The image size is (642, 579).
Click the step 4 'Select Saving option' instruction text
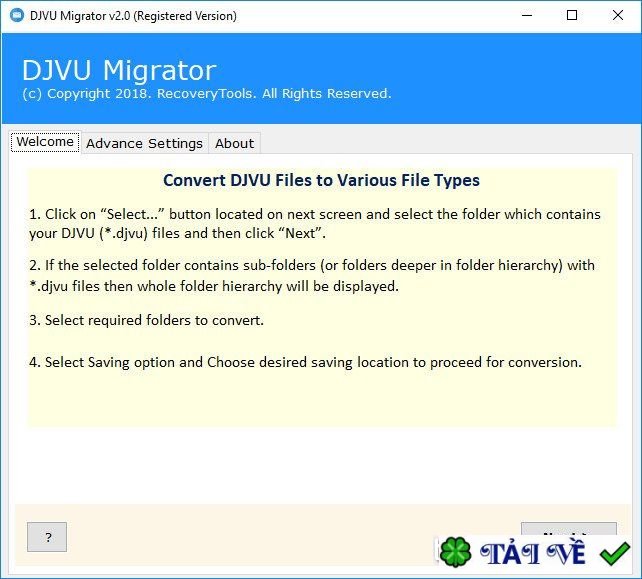tap(305, 362)
